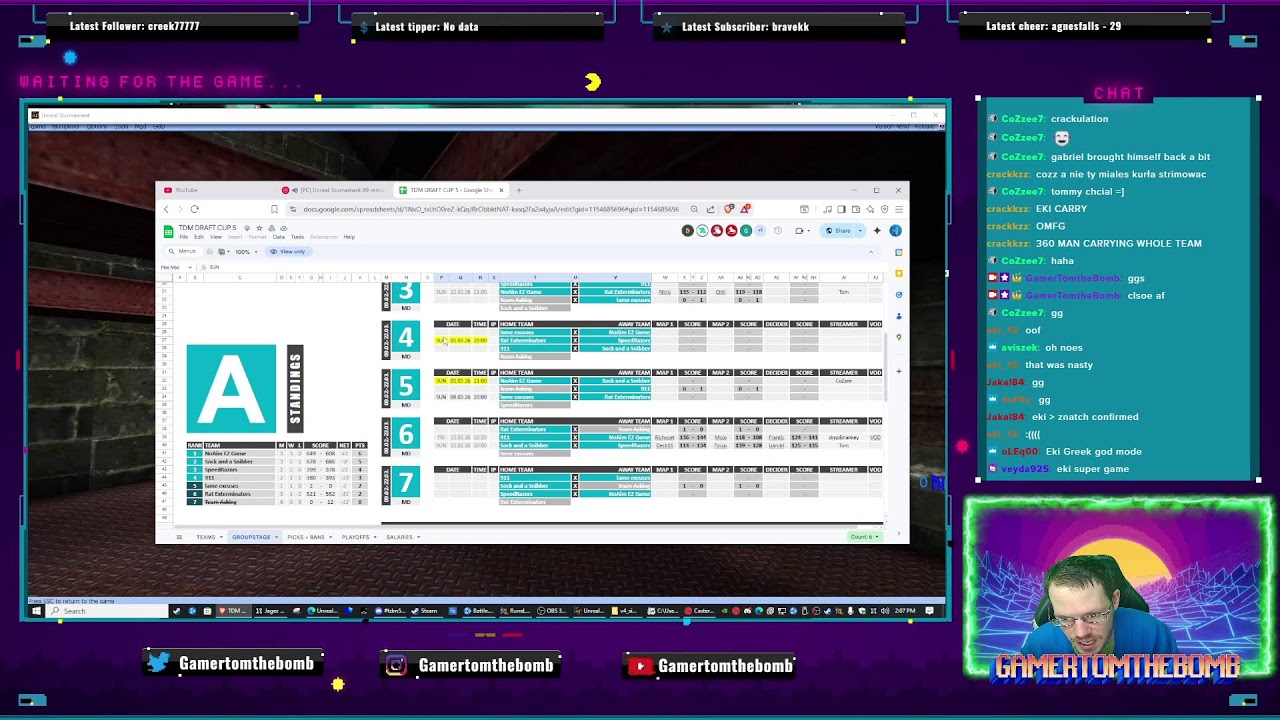This screenshot has width=1280, height=720.
Task: Open the print icon in the toolbar
Action: [x=209, y=252]
